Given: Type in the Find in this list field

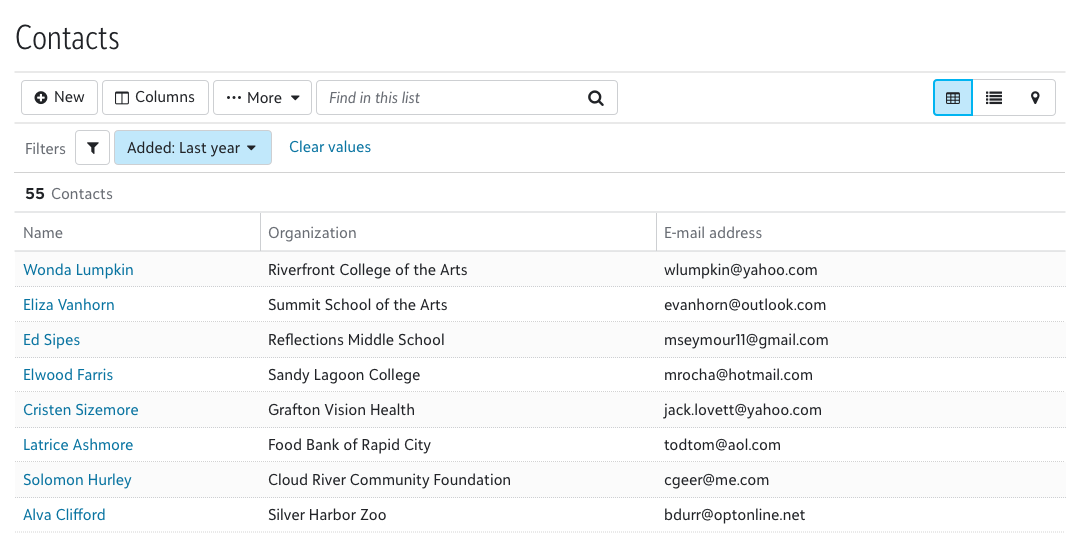Looking at the screenshot, I should [x=450, y=98].
